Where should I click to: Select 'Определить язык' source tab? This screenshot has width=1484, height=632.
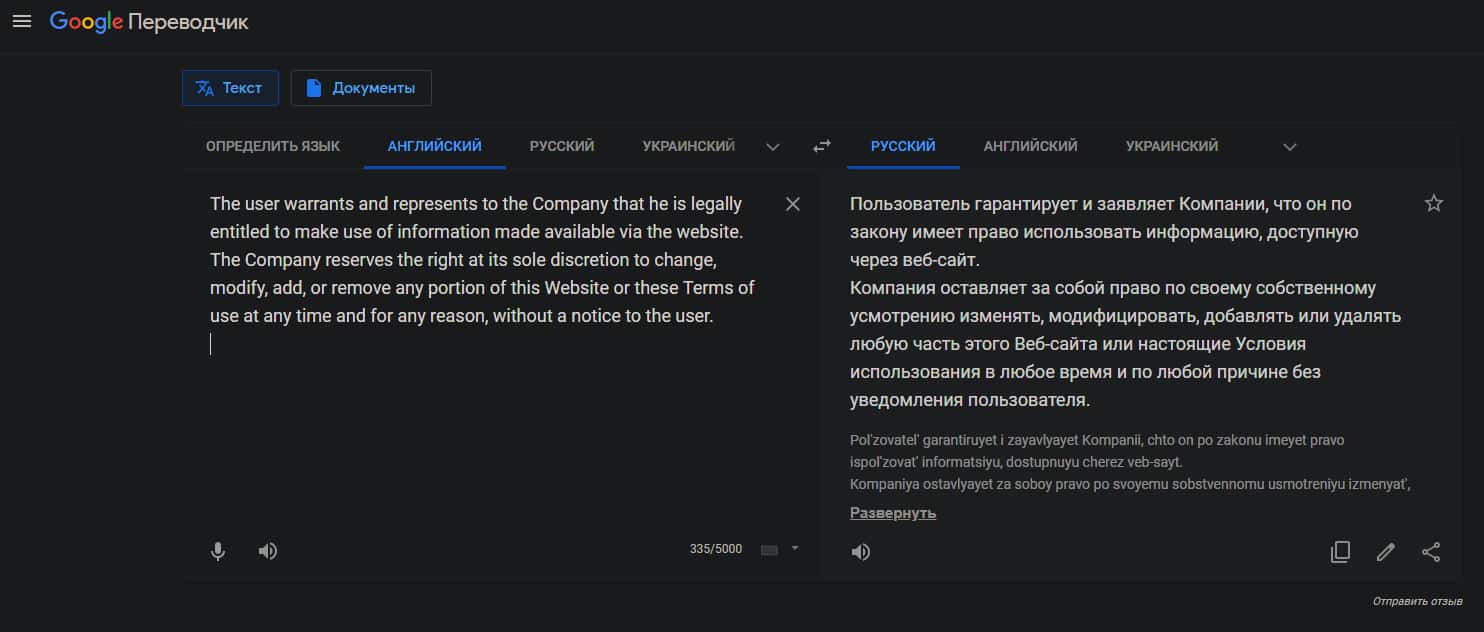tap(273, 146)
